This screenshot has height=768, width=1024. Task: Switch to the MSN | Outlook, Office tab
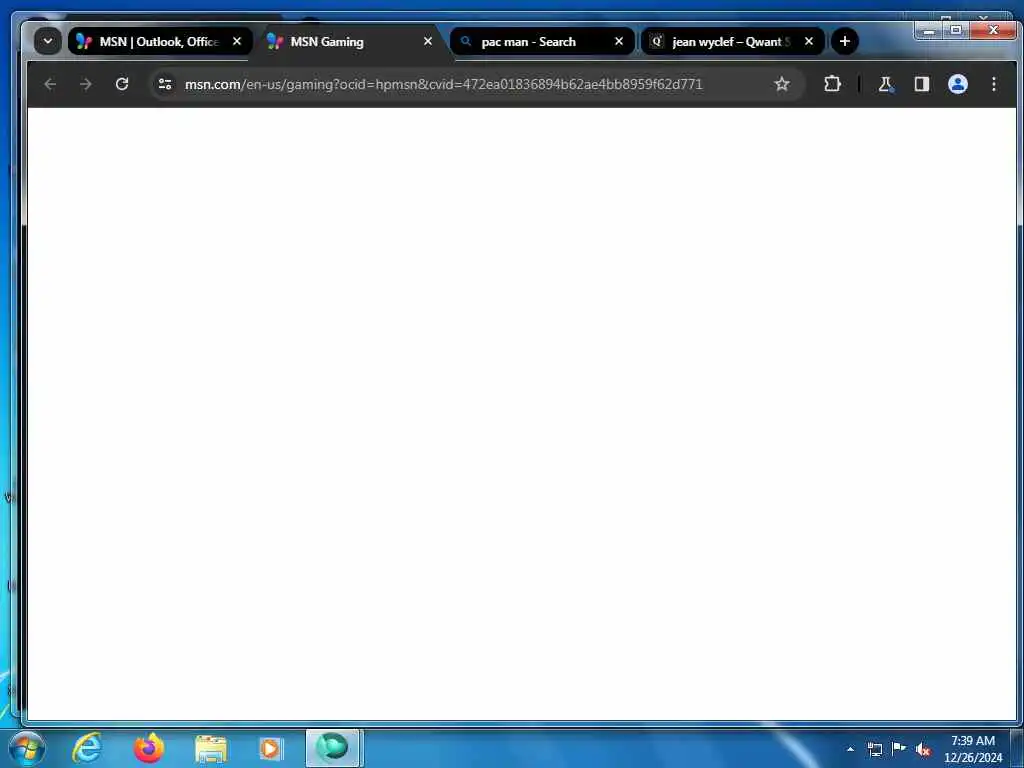tap(160, 41)
